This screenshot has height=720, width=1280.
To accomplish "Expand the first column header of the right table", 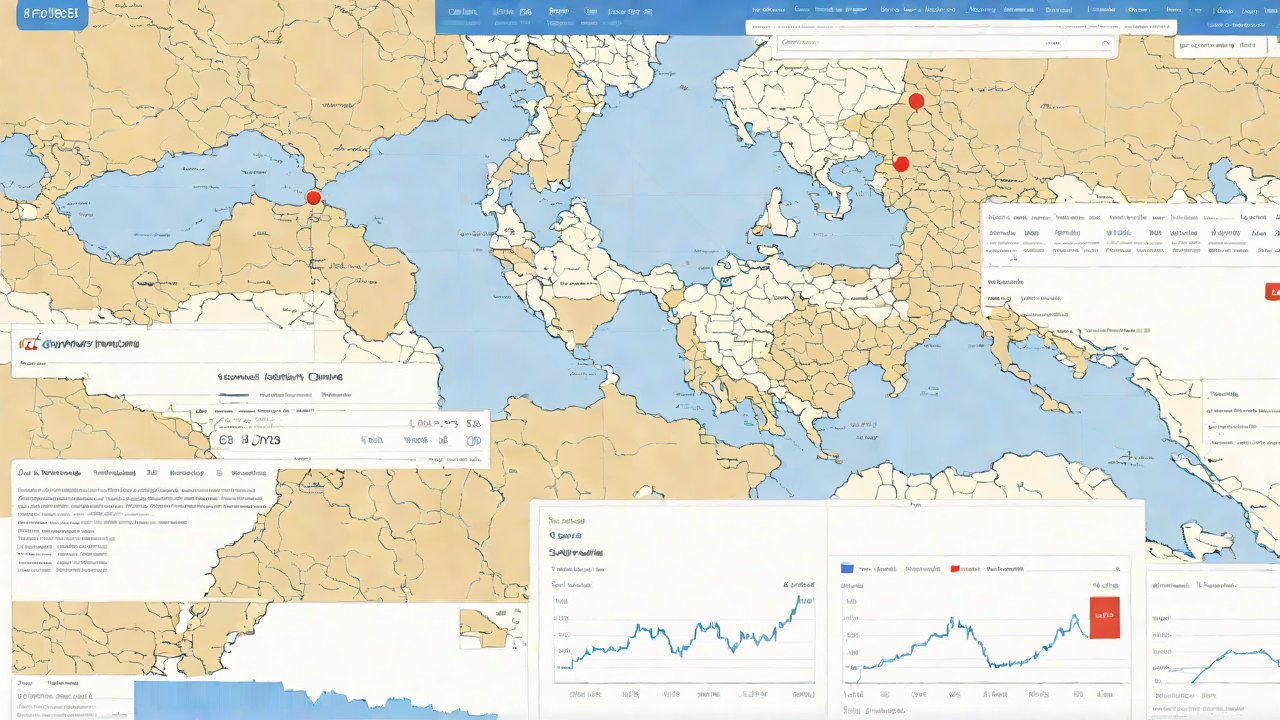I will pyautogui.click(x=1001, y=216).
